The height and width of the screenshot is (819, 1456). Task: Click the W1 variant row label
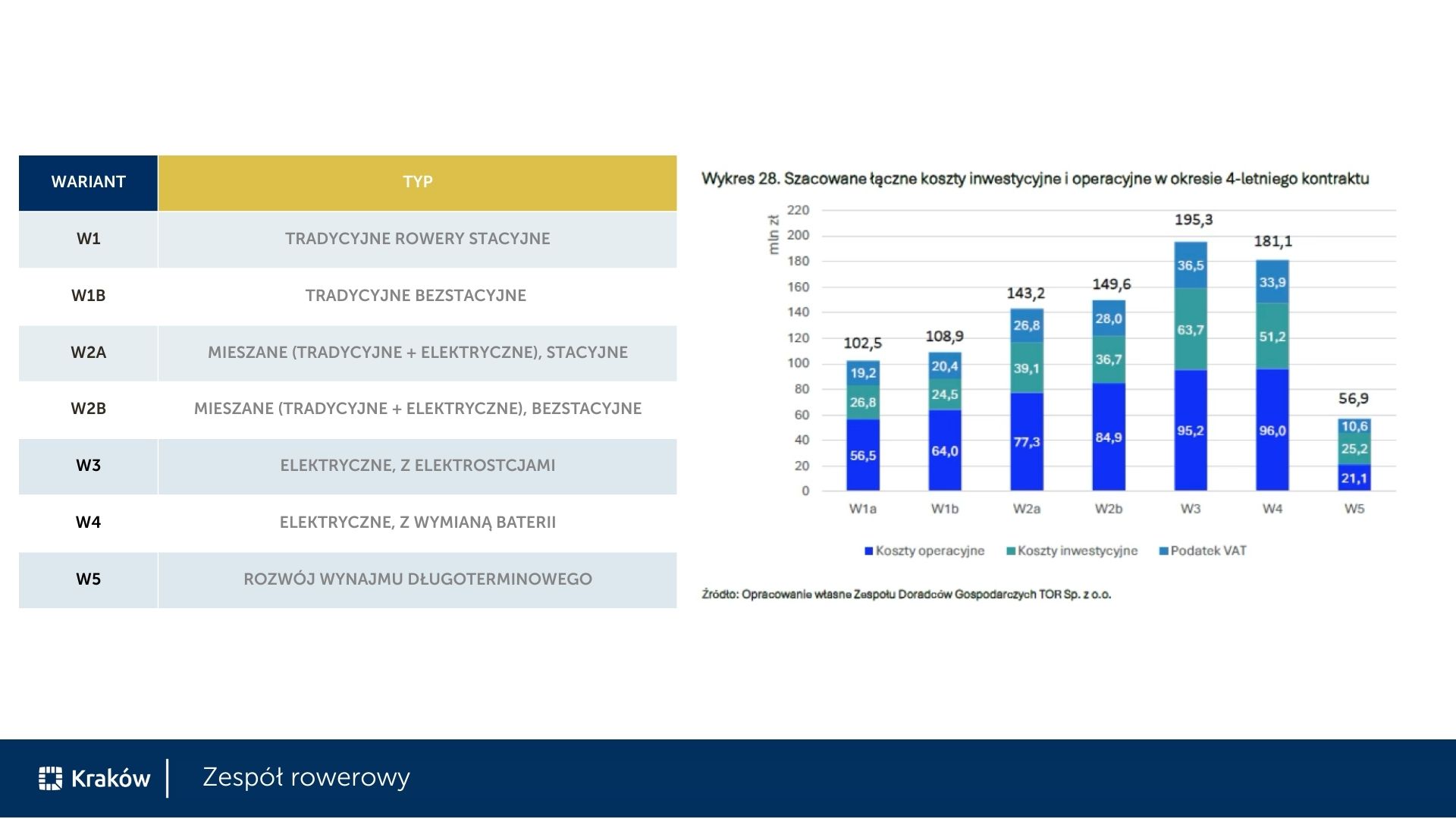pyautogui.click(x=88, y=239)
